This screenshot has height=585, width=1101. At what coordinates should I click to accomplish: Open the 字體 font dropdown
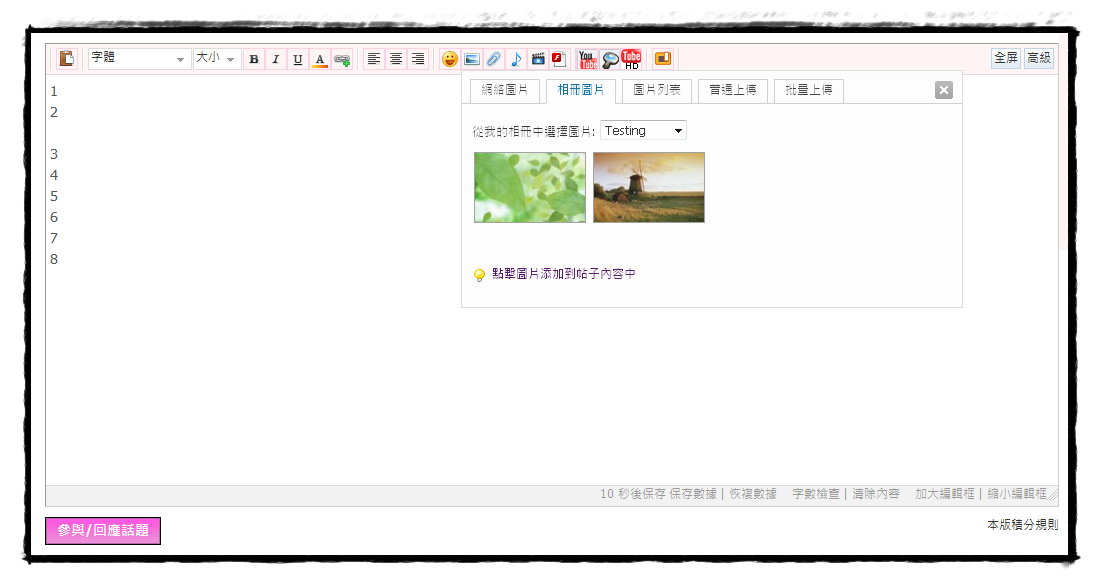tap(139, 58)
